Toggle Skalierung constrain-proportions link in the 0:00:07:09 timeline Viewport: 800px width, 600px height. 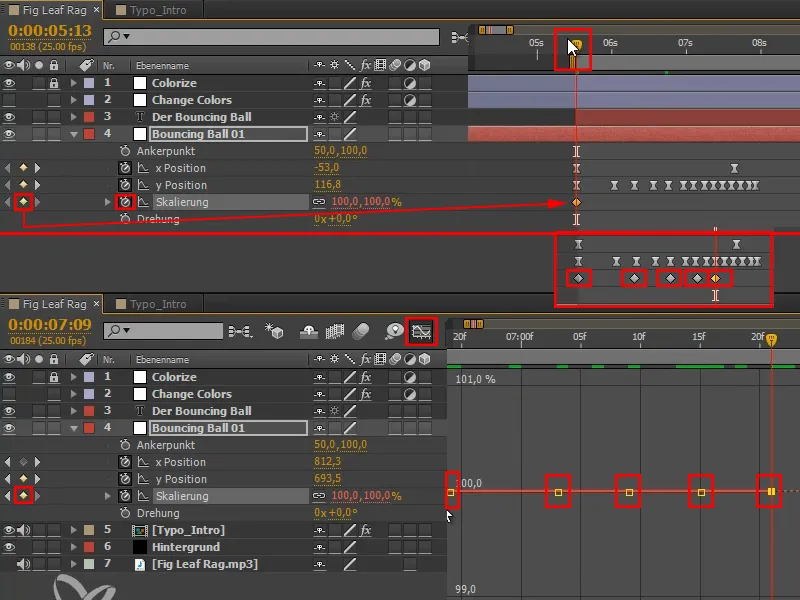319,496
